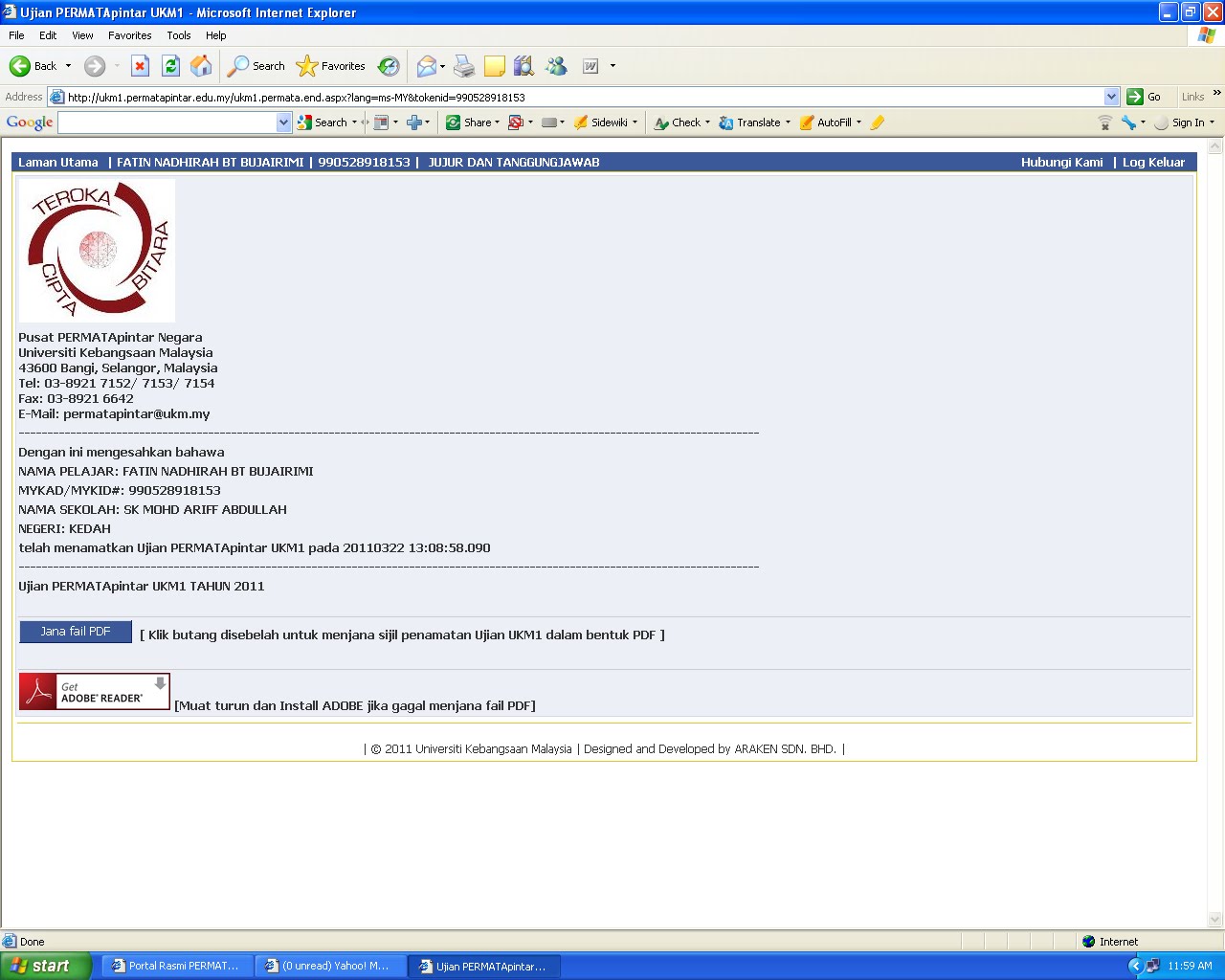Image resolution: width=1225 pixels, height=980 pixels.
Task: Open the View menu
Action: tap(82, 35)
